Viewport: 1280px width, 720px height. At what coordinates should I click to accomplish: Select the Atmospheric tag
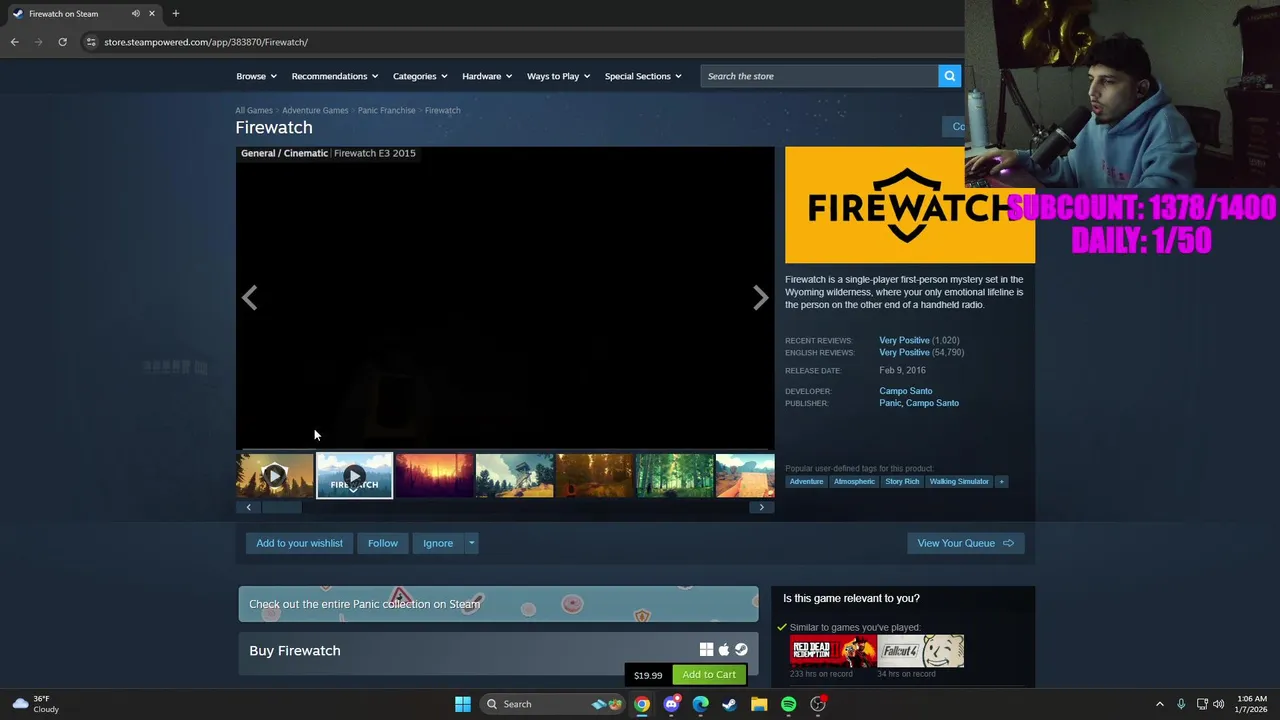pyautogui.click(x=854, y=482)
